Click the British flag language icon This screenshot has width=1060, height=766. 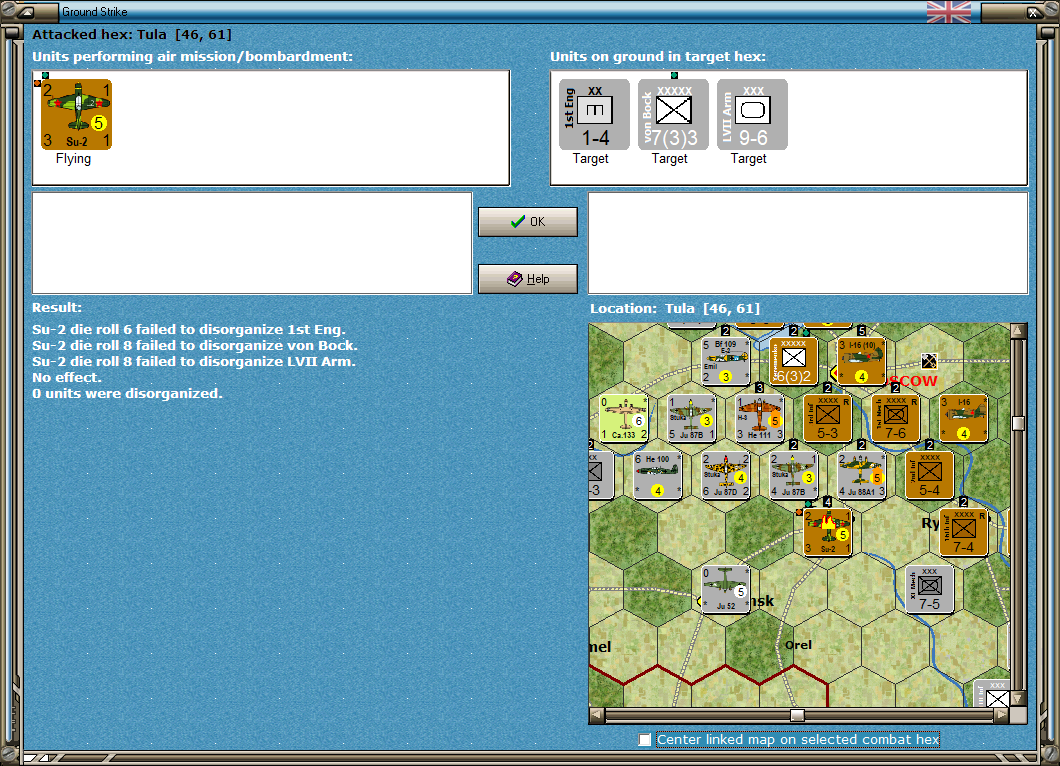pyautogui.click(x=948, y=11)
